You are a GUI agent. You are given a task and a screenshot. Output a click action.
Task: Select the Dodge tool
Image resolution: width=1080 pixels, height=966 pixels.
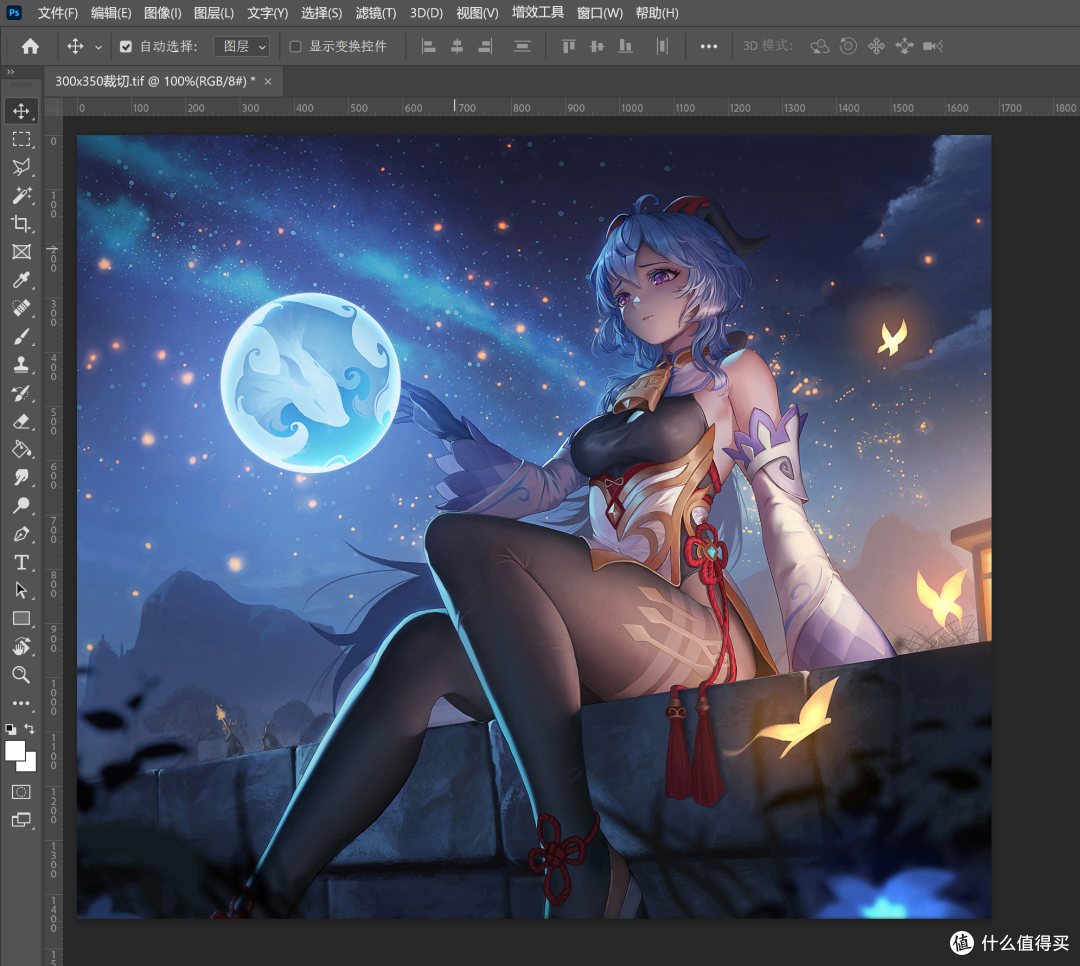21,506
